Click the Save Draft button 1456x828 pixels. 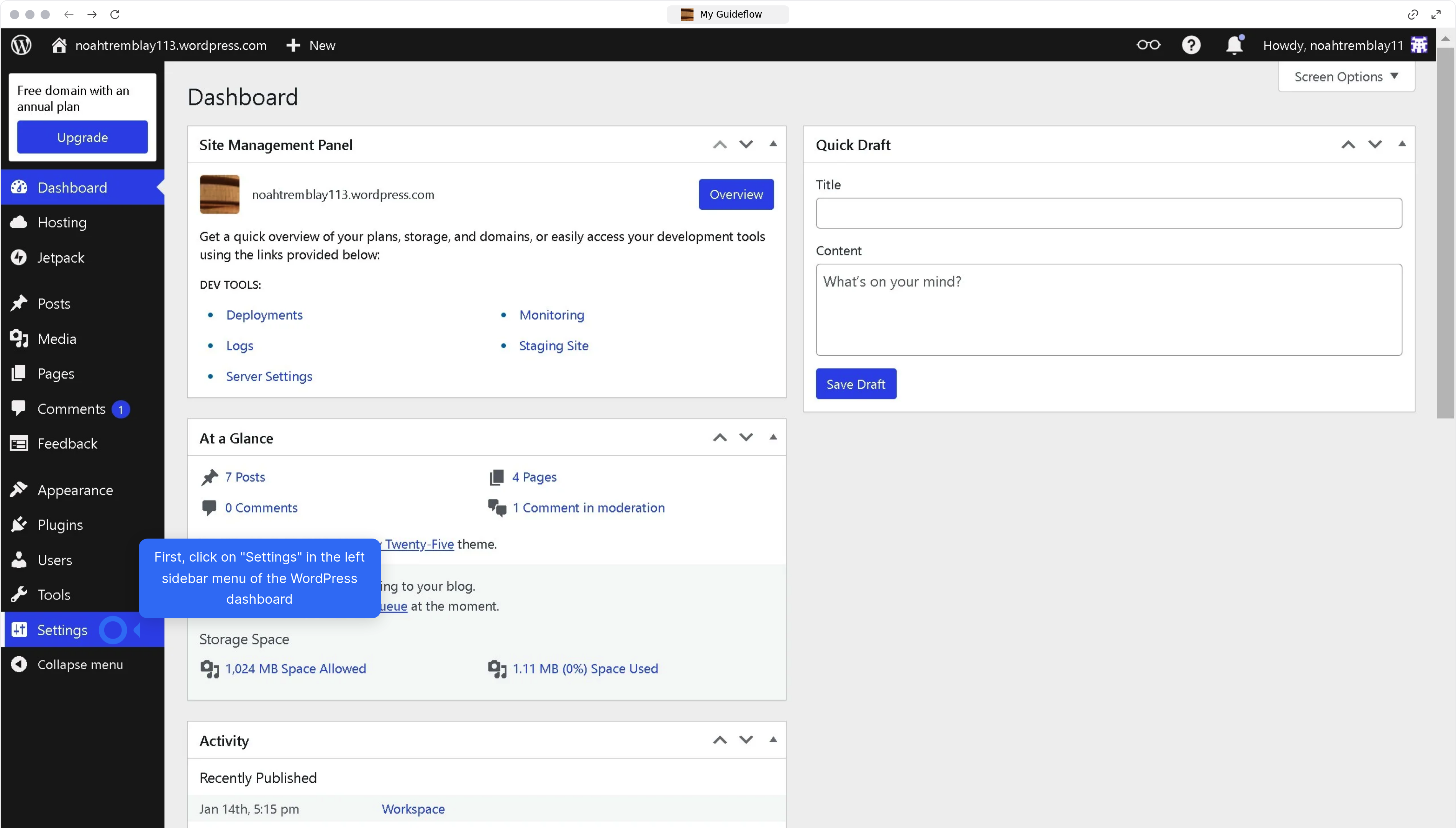(x=855, y=384)
